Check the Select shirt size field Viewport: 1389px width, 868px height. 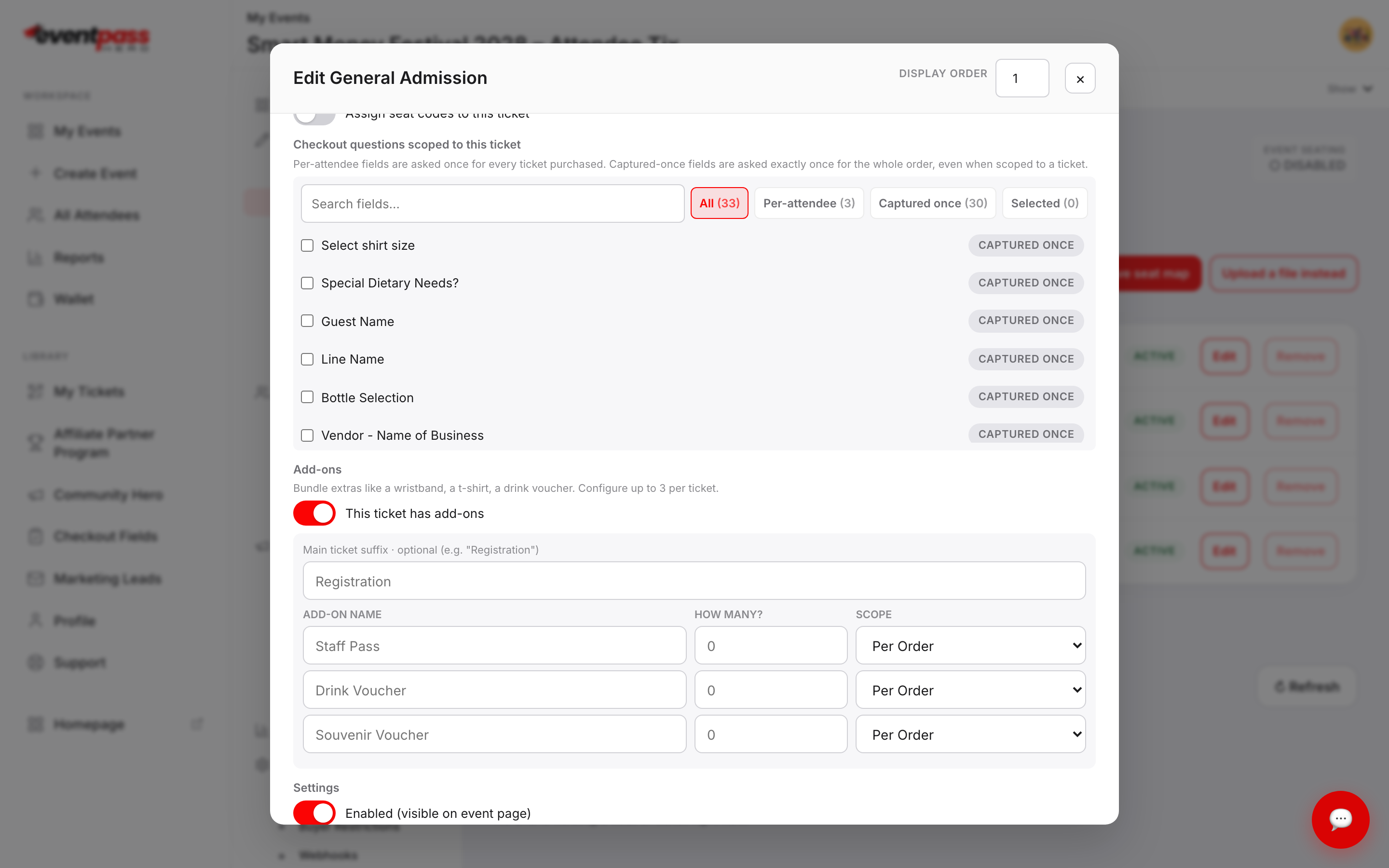(307, 246)
